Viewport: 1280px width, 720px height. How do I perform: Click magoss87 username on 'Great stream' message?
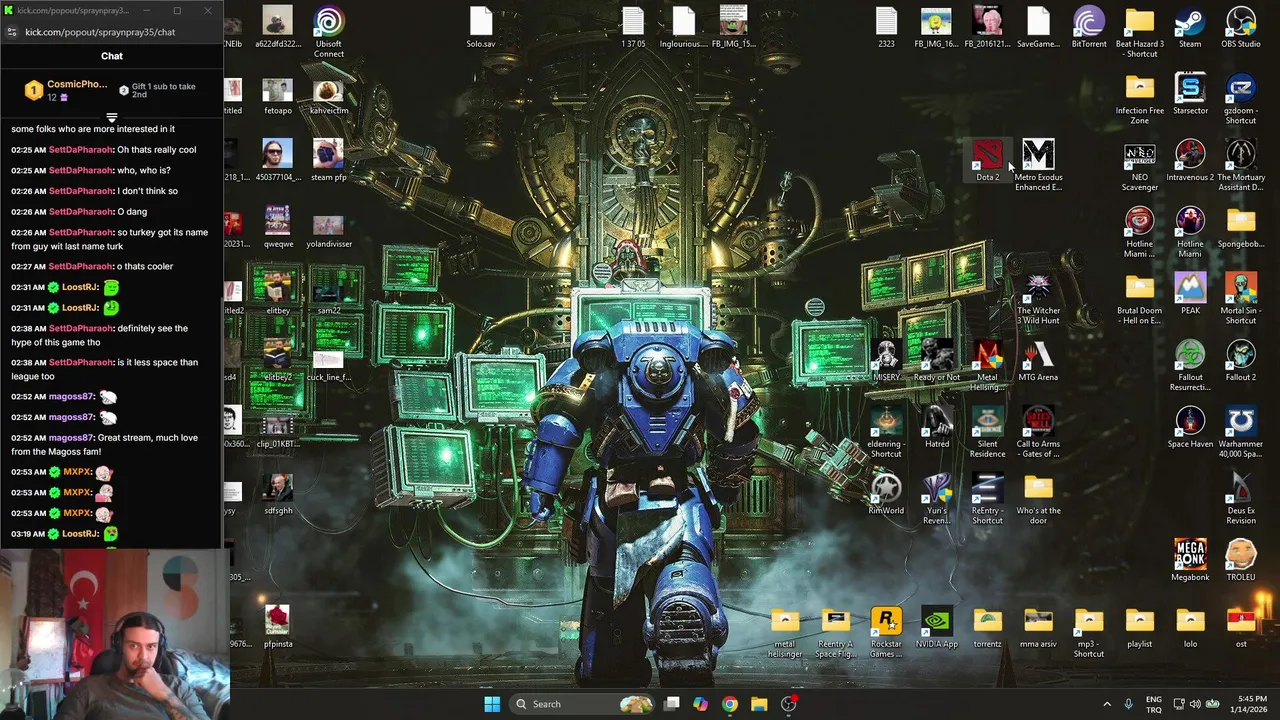coord(71,438)
